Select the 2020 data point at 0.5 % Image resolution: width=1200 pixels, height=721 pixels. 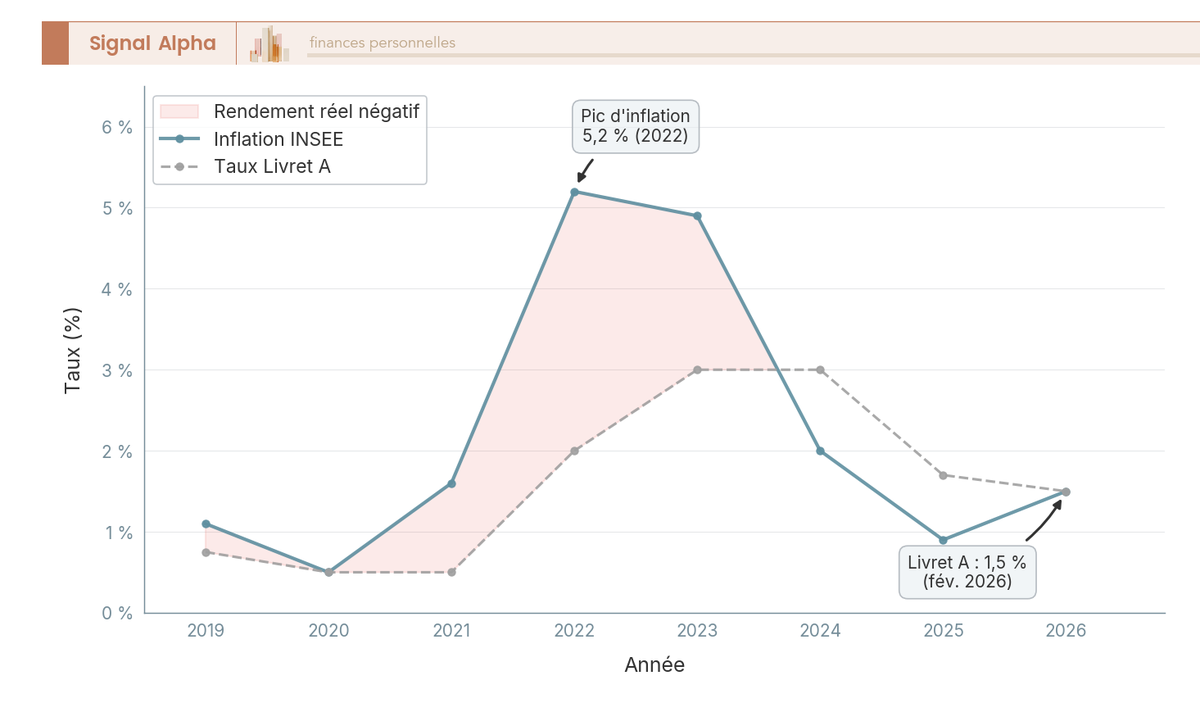pos(329,572)
